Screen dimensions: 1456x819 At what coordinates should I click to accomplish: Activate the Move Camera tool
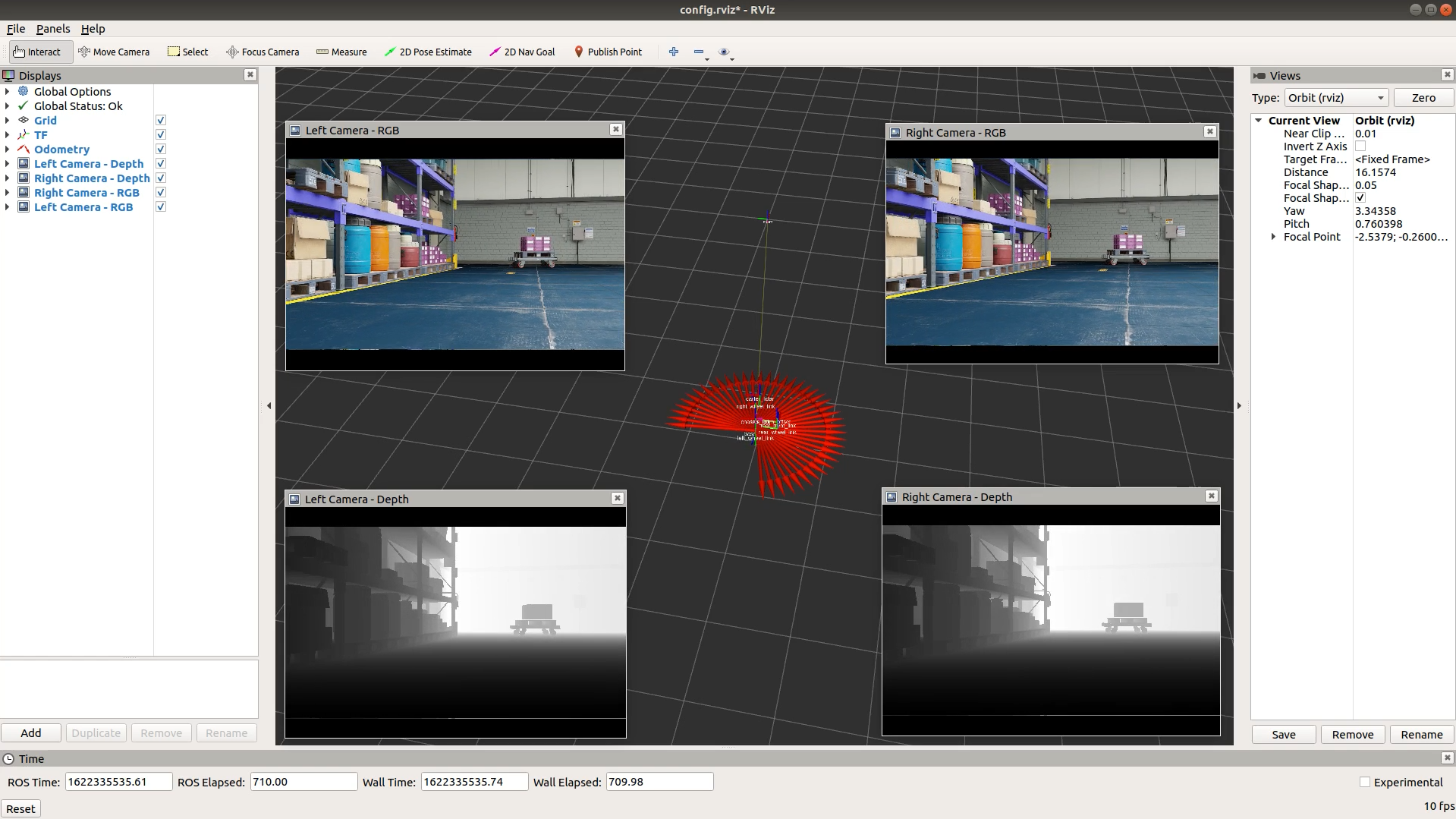114,52
